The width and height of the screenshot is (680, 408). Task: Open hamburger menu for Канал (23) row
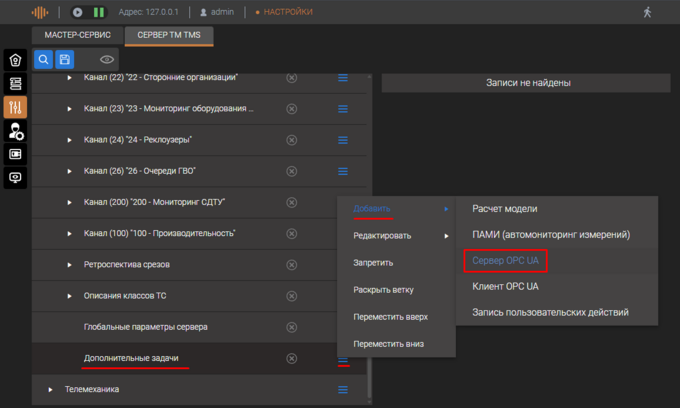pos(343,109)
